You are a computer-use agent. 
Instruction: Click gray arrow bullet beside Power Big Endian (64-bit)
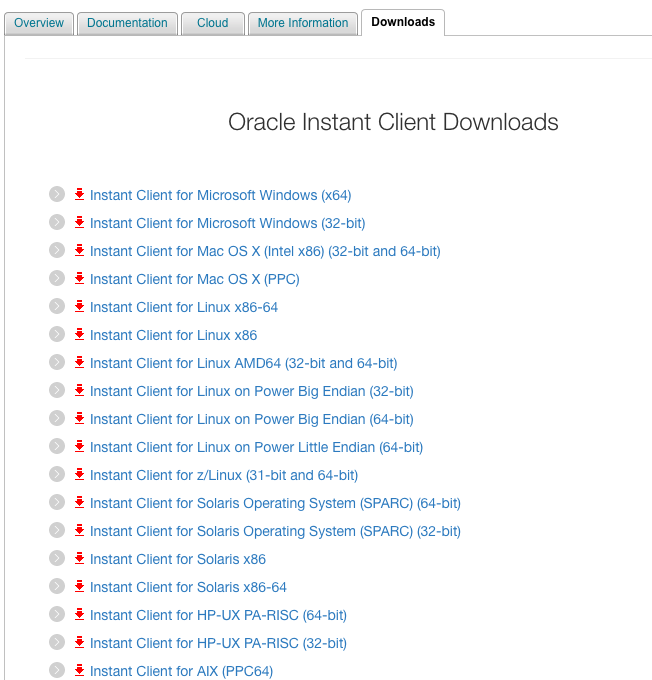pyautogui.click(x=57, y=418)
